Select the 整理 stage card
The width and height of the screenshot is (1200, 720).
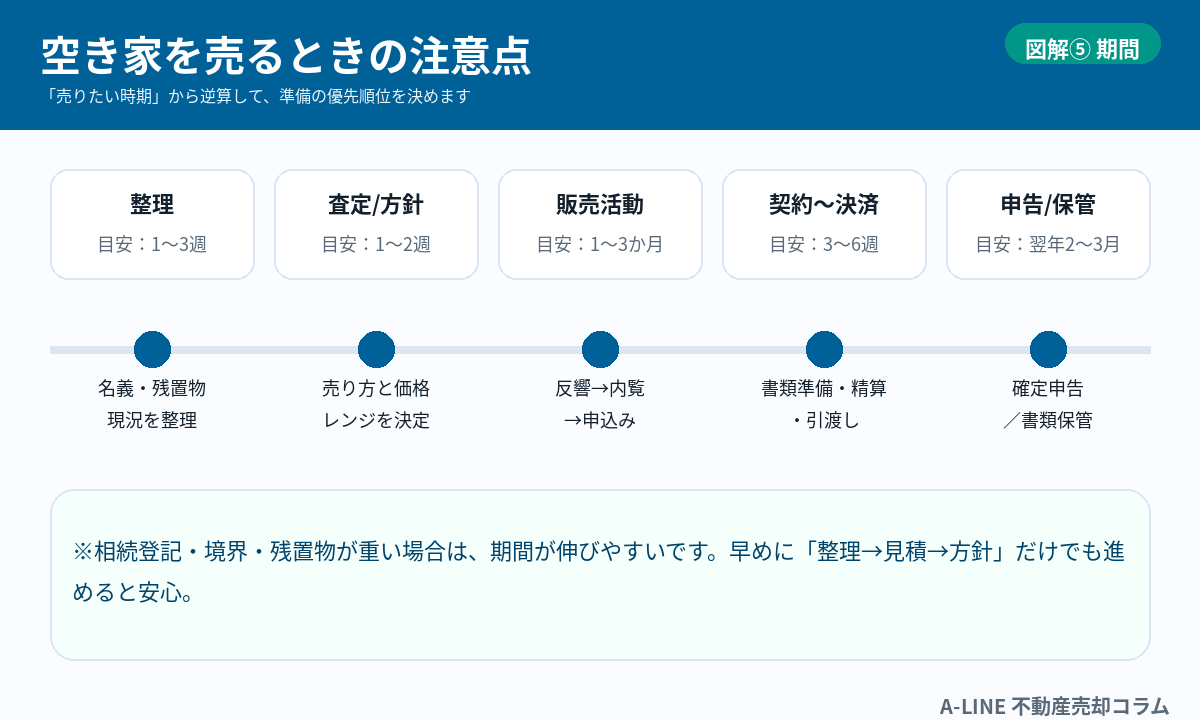pos(152,224)
